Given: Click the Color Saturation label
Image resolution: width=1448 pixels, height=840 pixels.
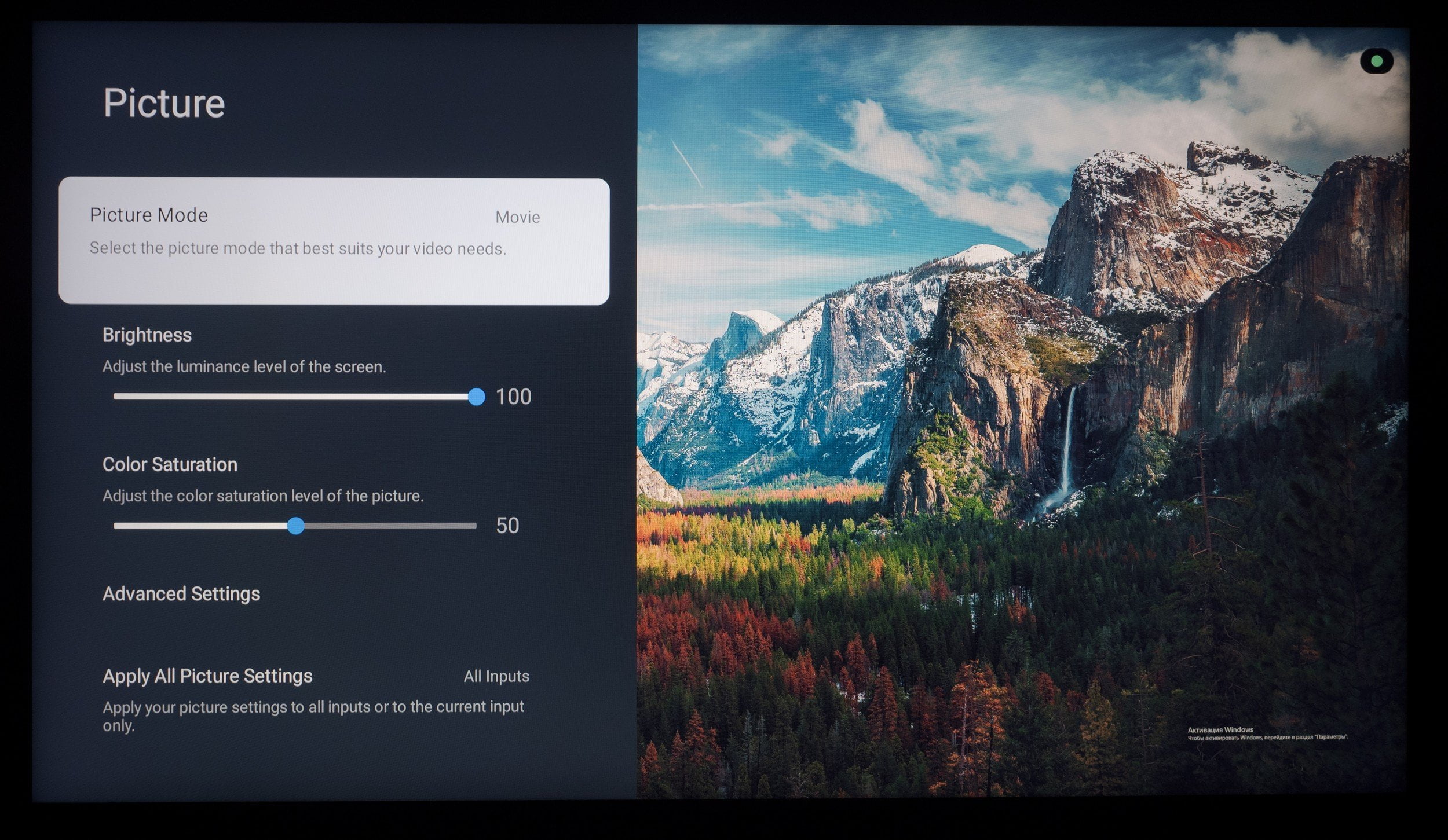Looking at the screenshot, I should pyautogui.click(x=170, y=465).
